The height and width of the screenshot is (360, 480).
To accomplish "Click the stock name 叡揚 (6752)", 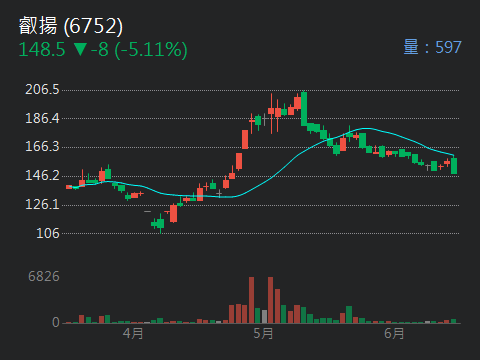I will point(71,26).
